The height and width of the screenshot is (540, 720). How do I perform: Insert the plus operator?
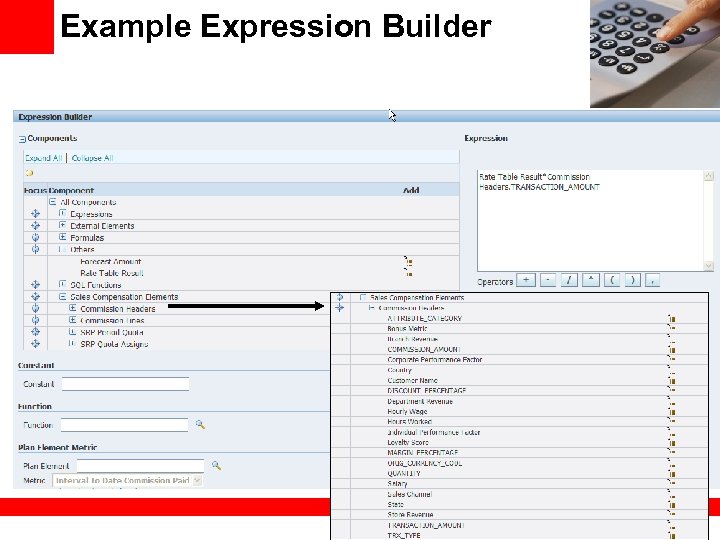[x=526, y=280]
